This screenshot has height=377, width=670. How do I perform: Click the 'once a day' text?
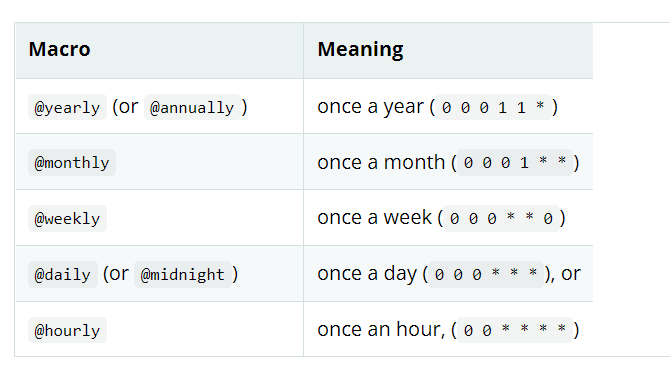[367, 274]
